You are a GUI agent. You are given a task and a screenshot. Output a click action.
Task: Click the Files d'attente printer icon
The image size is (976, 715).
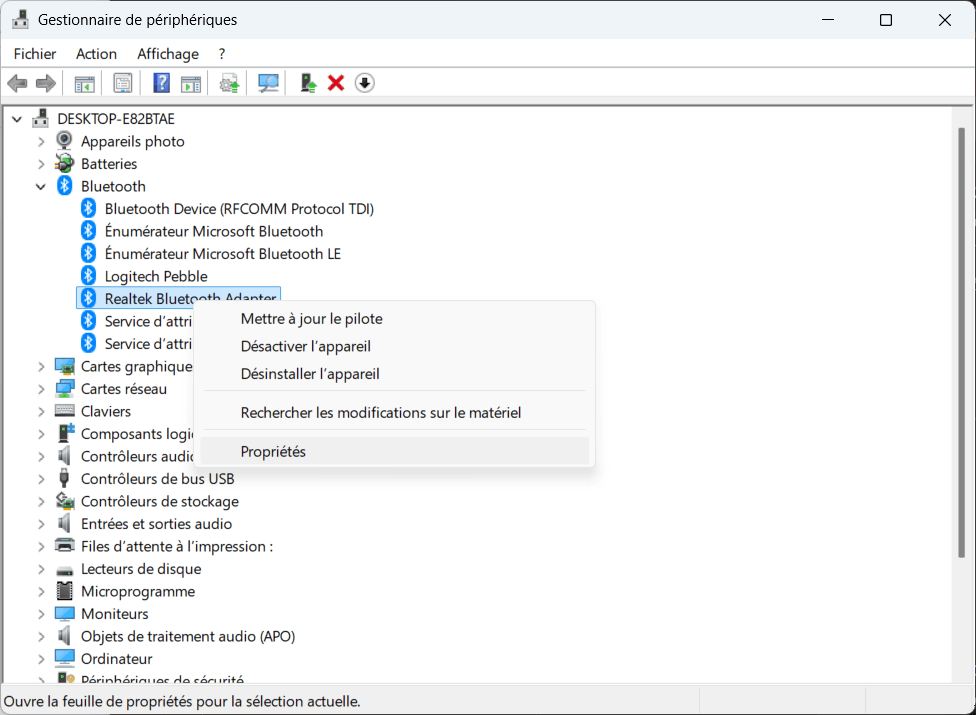[65, 545]
